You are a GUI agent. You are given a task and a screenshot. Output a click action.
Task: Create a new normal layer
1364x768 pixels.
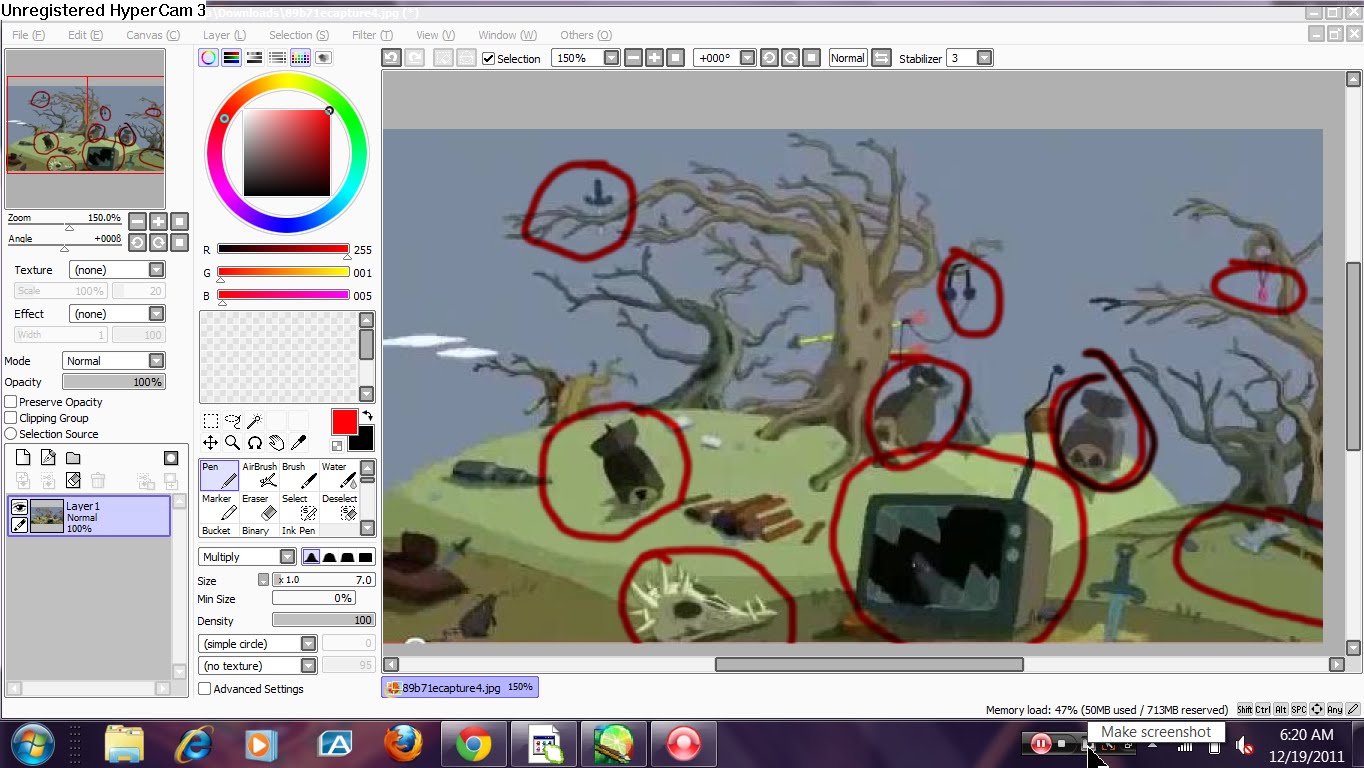[x=23, y=458]
